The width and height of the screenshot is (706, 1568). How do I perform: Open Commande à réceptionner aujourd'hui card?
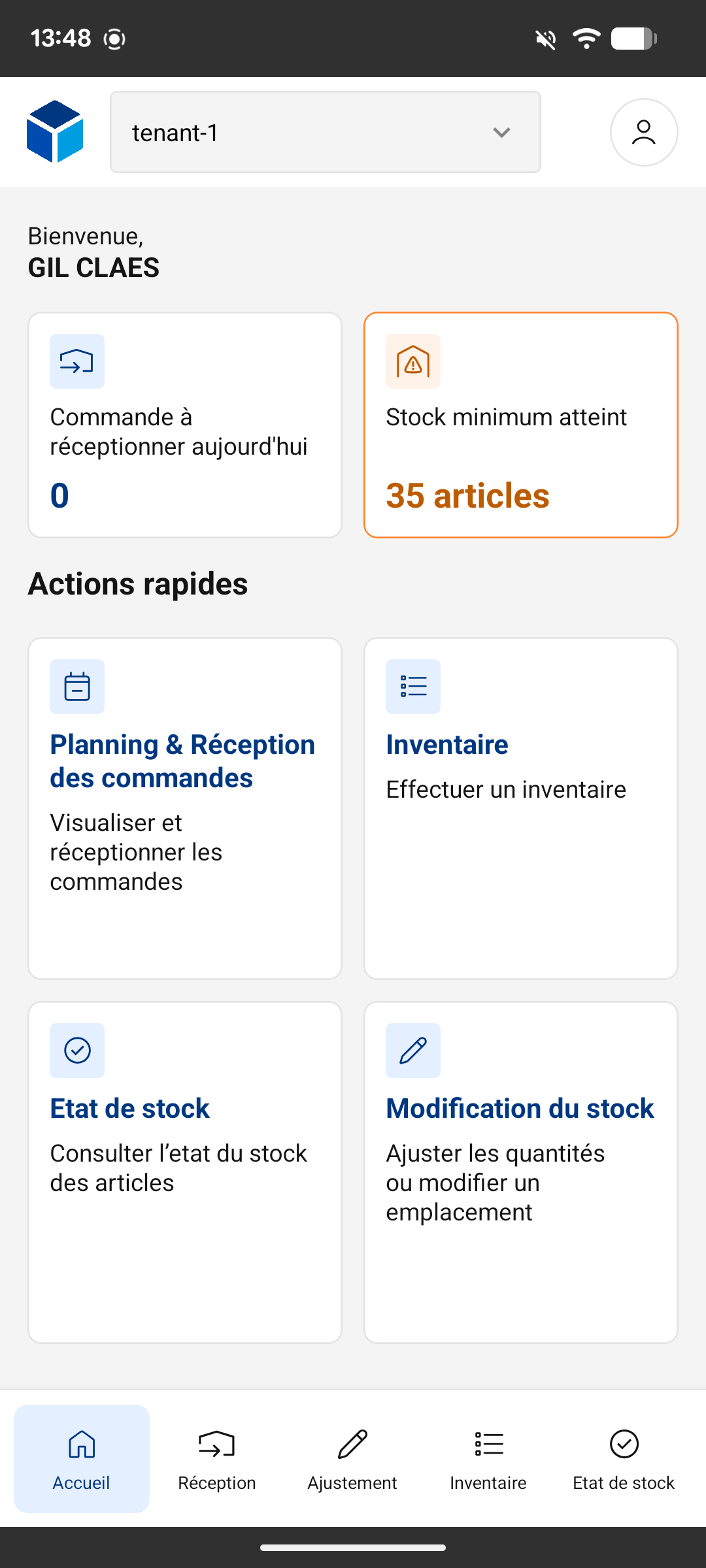coord(185,431)
